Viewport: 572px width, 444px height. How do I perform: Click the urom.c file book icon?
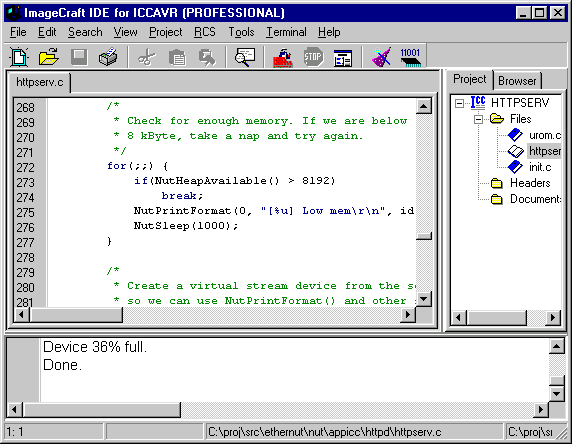coord(515,135)
